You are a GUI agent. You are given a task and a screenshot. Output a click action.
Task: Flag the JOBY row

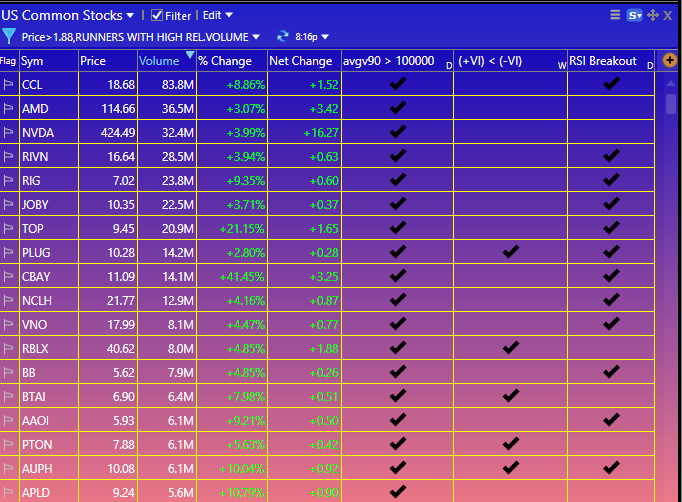8,204
